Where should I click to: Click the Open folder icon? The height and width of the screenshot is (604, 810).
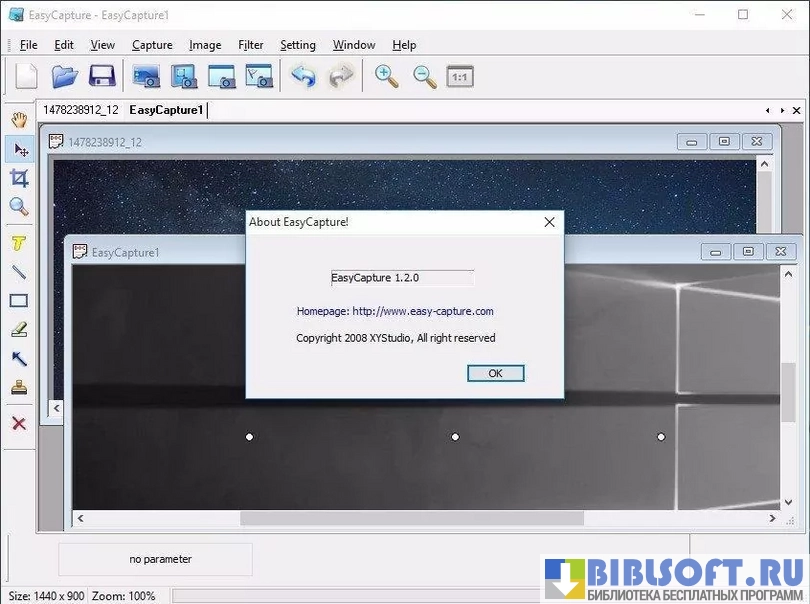(x=64, y=76)
